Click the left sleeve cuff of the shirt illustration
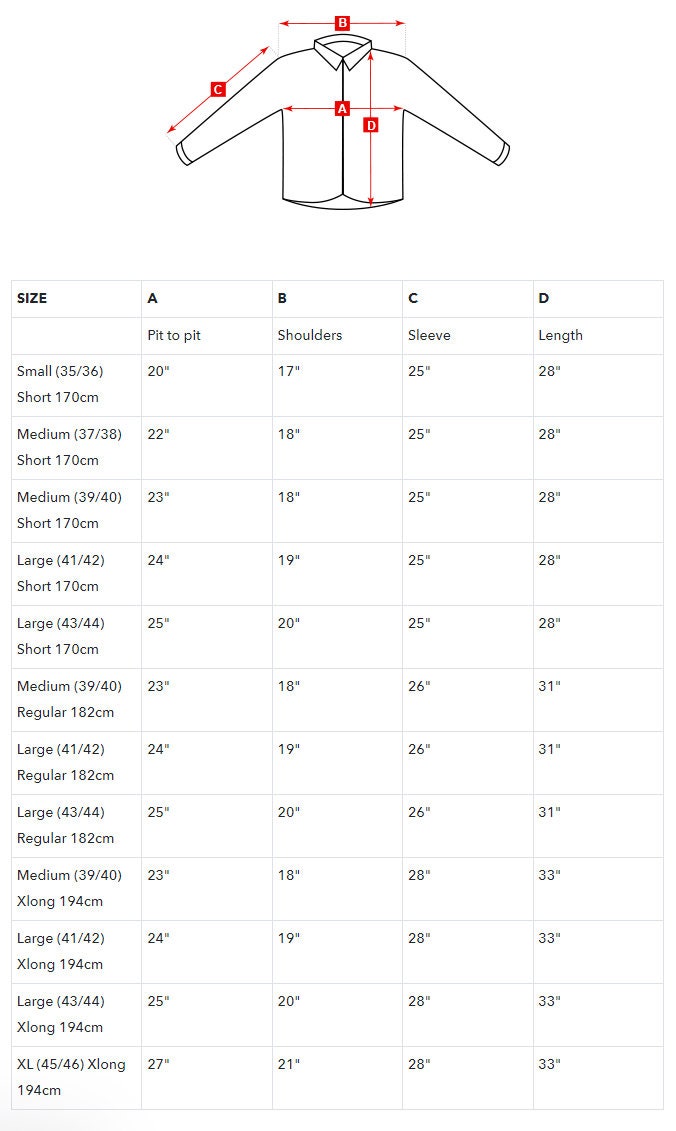676x1131 pixels. (184, 153)
